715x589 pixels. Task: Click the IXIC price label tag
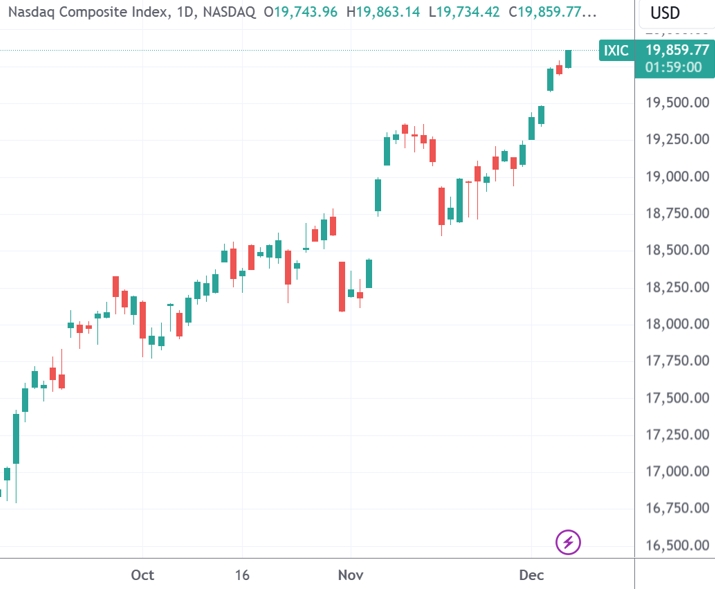point(616,50)
